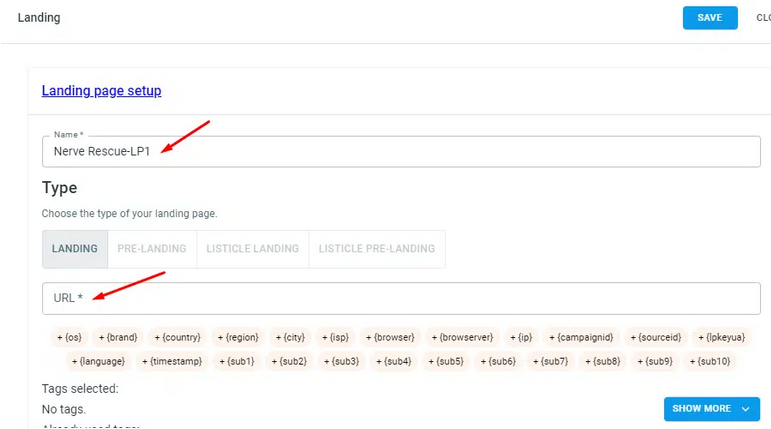
Task: Click 'Choose the type of your landing page.' text
Action: tap(129, 214)
